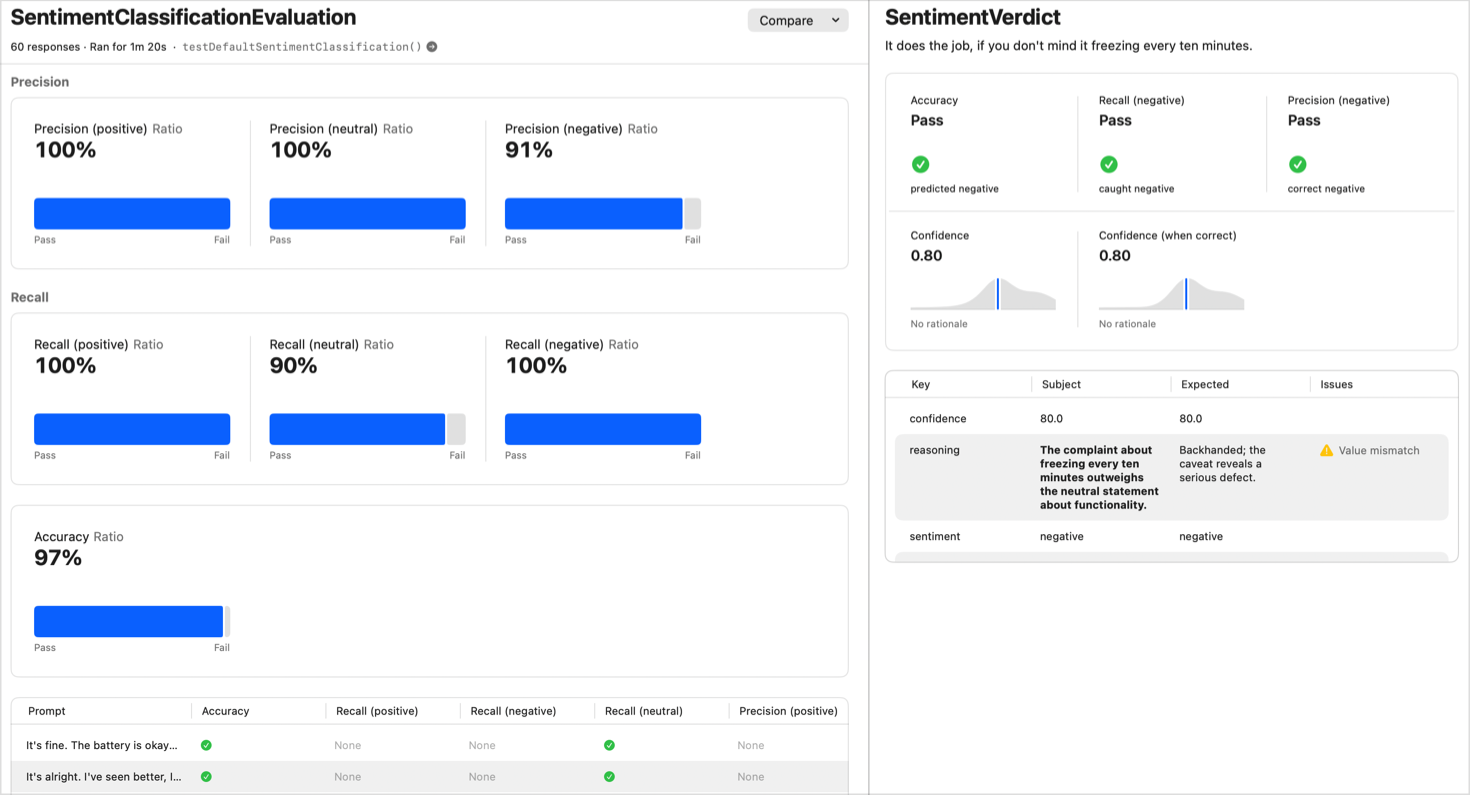The width and height of the screenshot is (1470, 795).
Task: Click the Precision (neutral) 100% bar
Action: pyautogui.click(x=367, y=214)
